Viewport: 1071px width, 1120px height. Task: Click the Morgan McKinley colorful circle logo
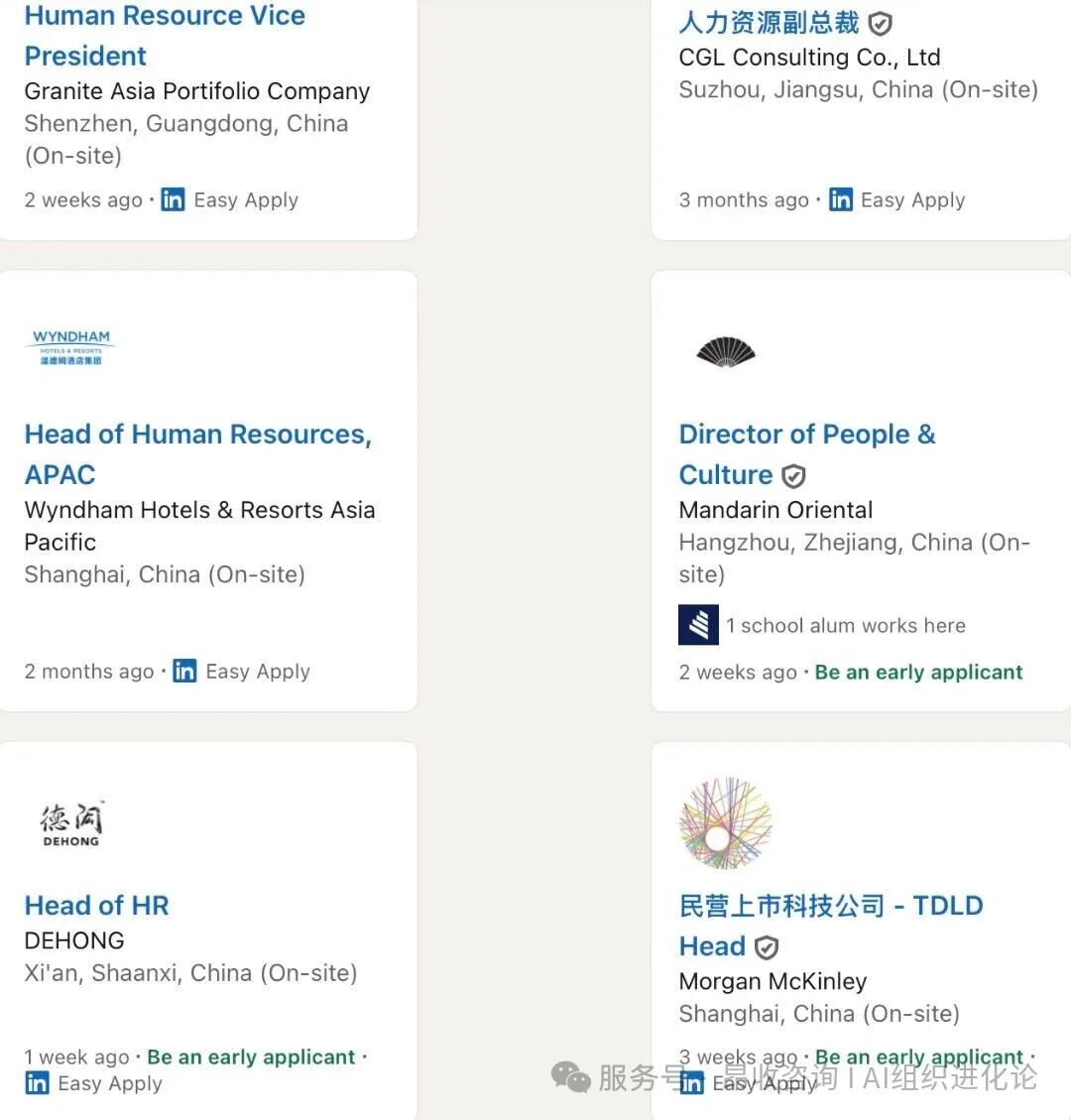coord(726,823)
